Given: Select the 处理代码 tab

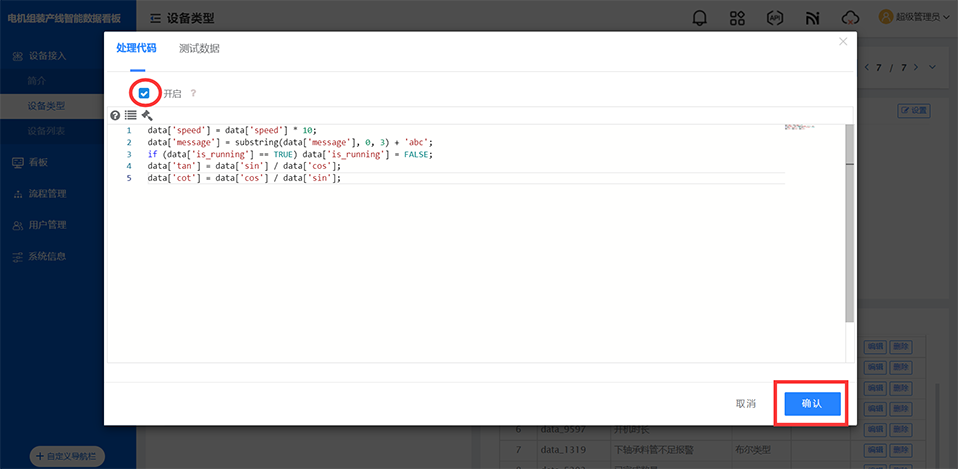Looking at the screenshot, I should click(x=136, y=48).
